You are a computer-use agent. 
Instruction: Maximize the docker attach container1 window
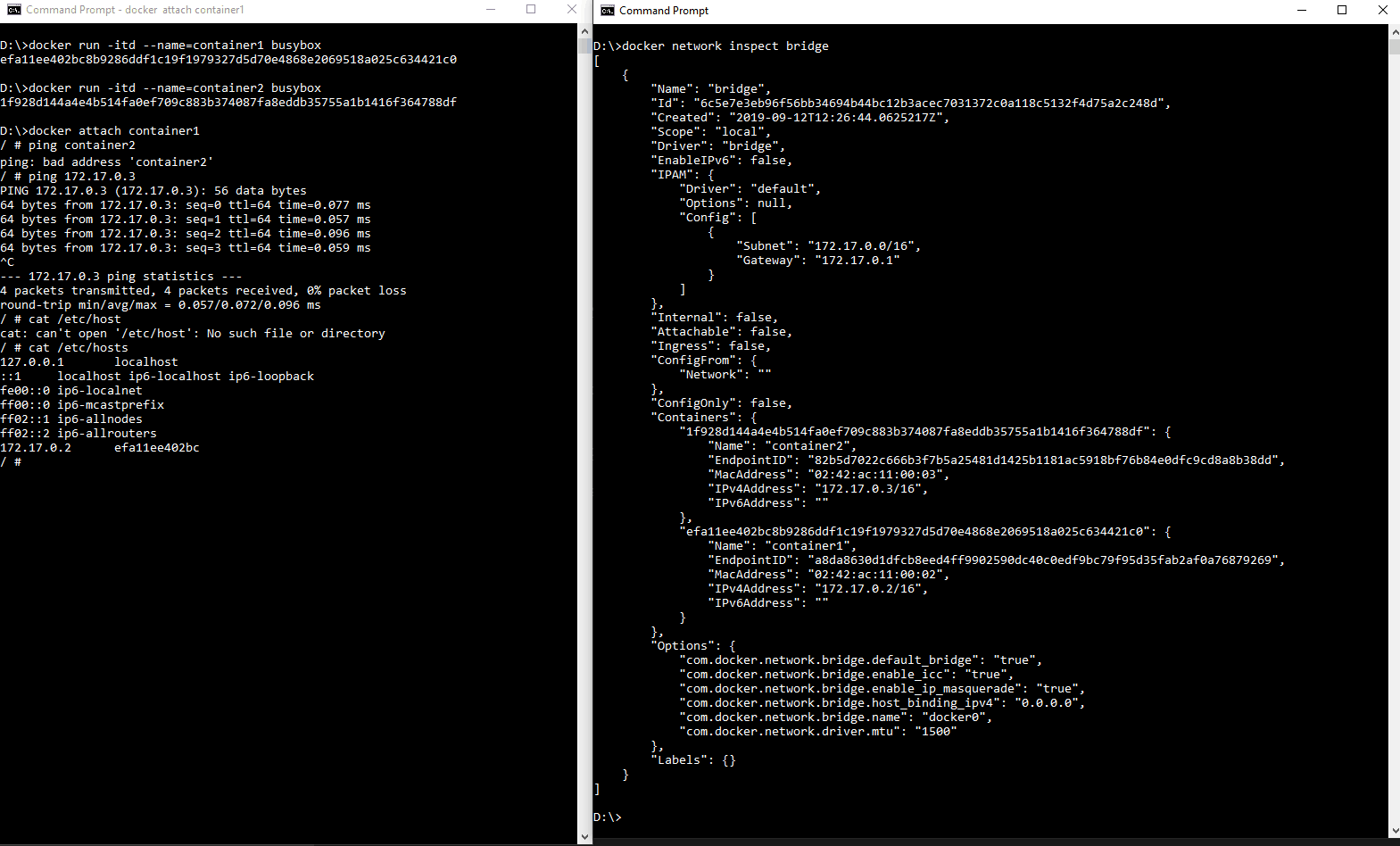tap(531, 10)
